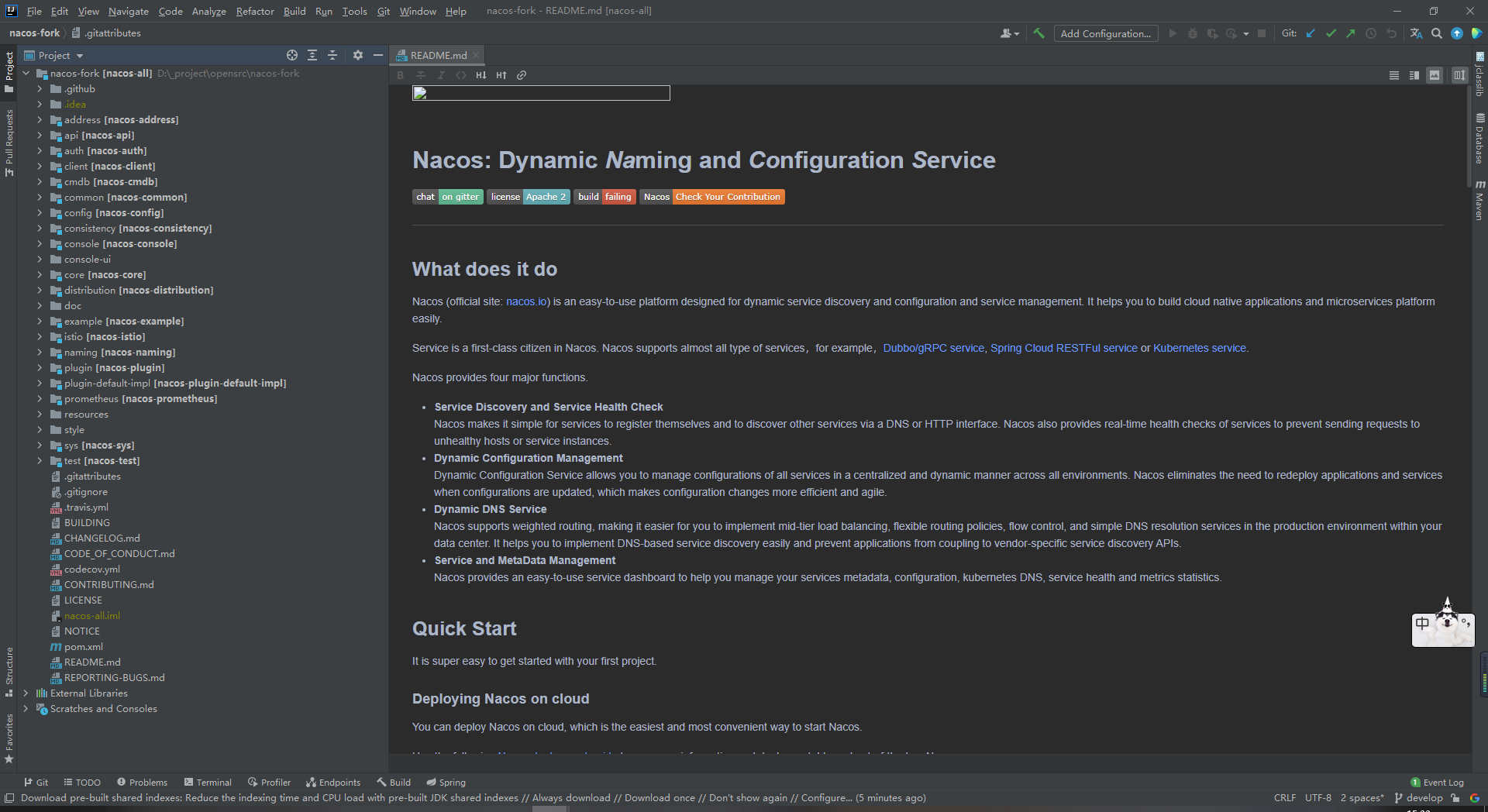Click the develop git branch widget
This screenshot has height=812, width=1488.
coord(1418,798)
